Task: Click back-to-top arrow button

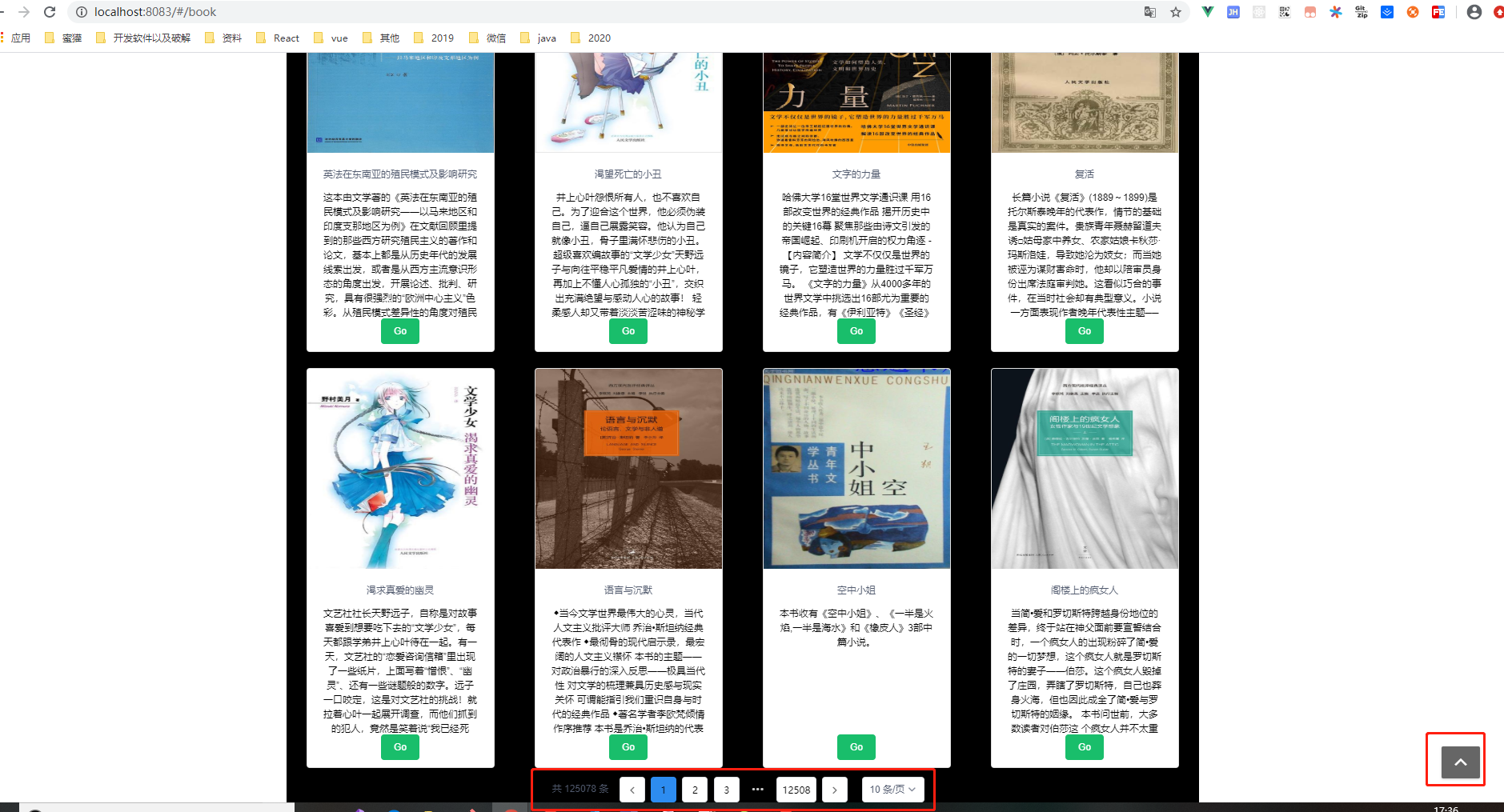Action: [x=1461, y=762]
